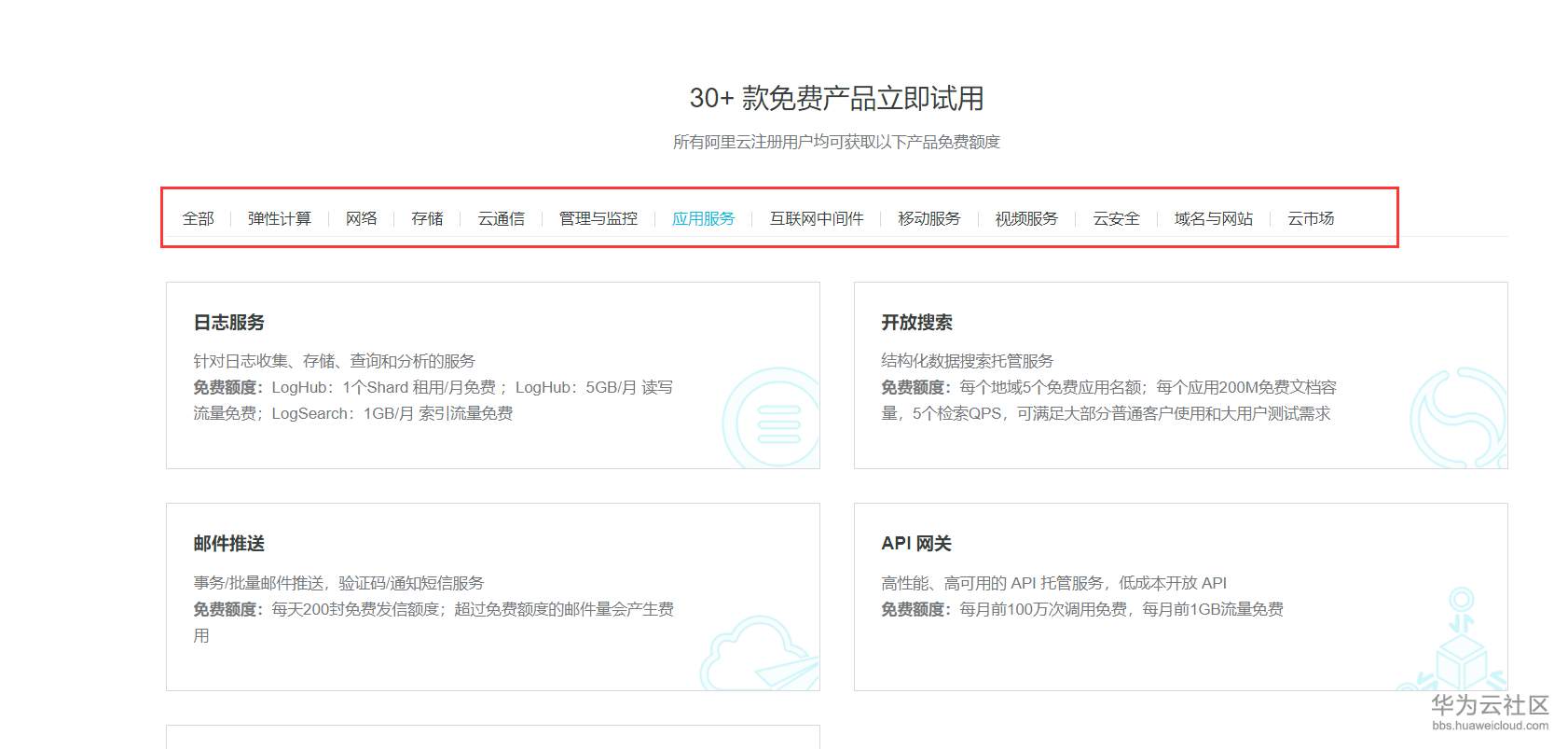This screenshot has width=1568, height=749.
Task: Select the 域名与网站 tab
Action: pyautogui.click(x=1214, y=218)
